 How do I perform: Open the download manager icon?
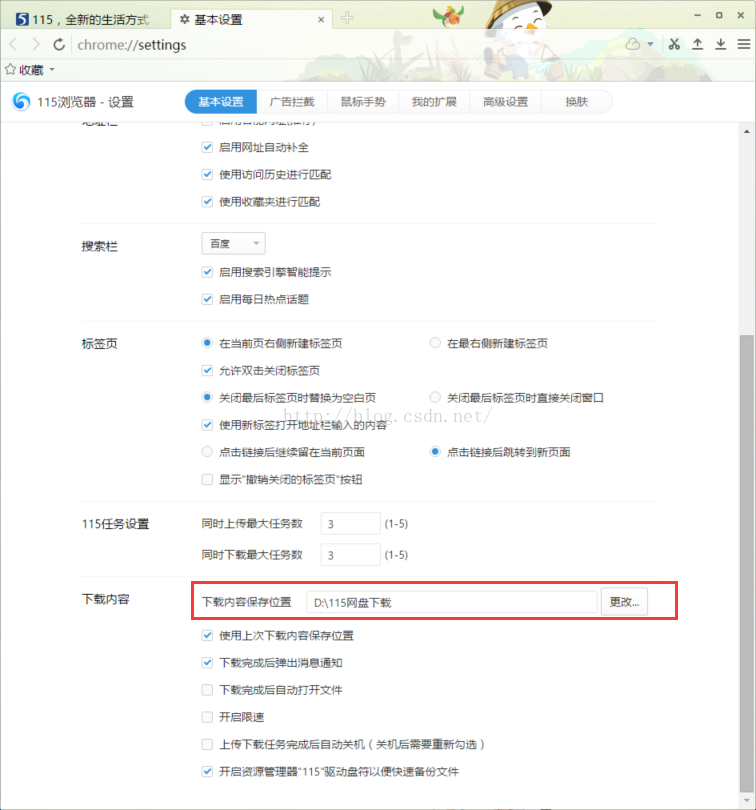click(x=721, y=44)
